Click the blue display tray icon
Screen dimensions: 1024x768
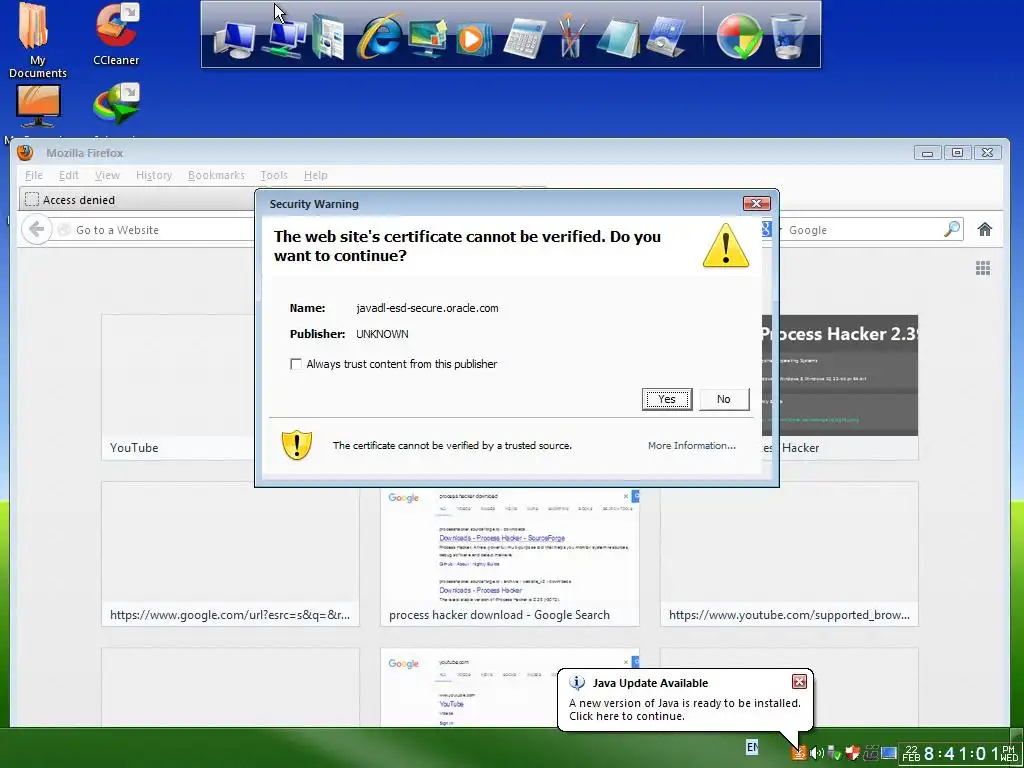[888, 753]
